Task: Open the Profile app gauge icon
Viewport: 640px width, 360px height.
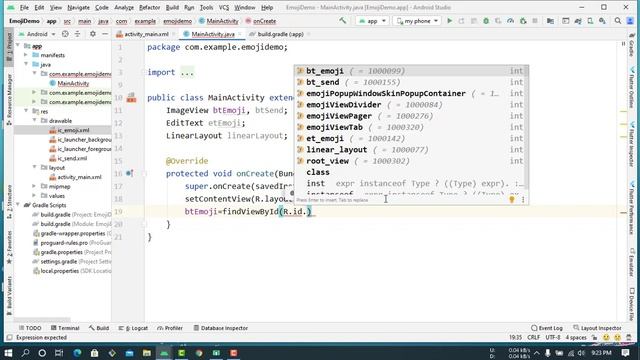Action: click(510, 21)
